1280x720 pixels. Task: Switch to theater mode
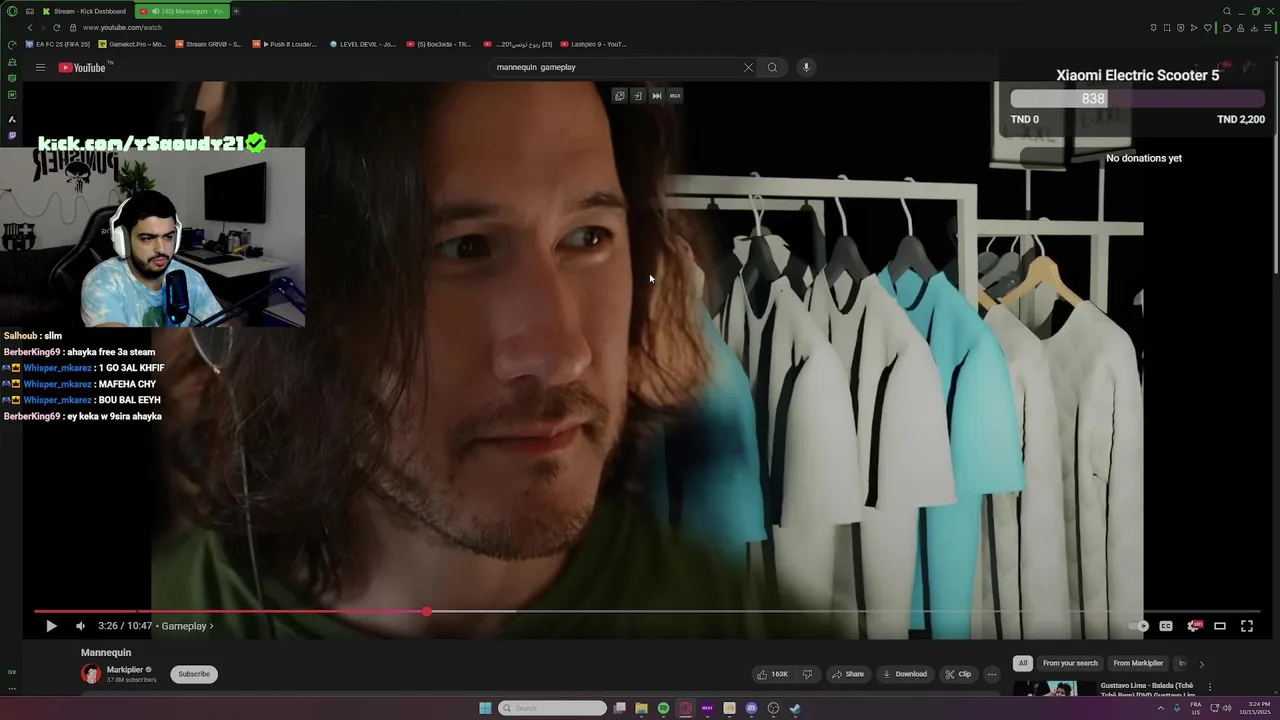pyautogui.click(x=1220, y=626)
